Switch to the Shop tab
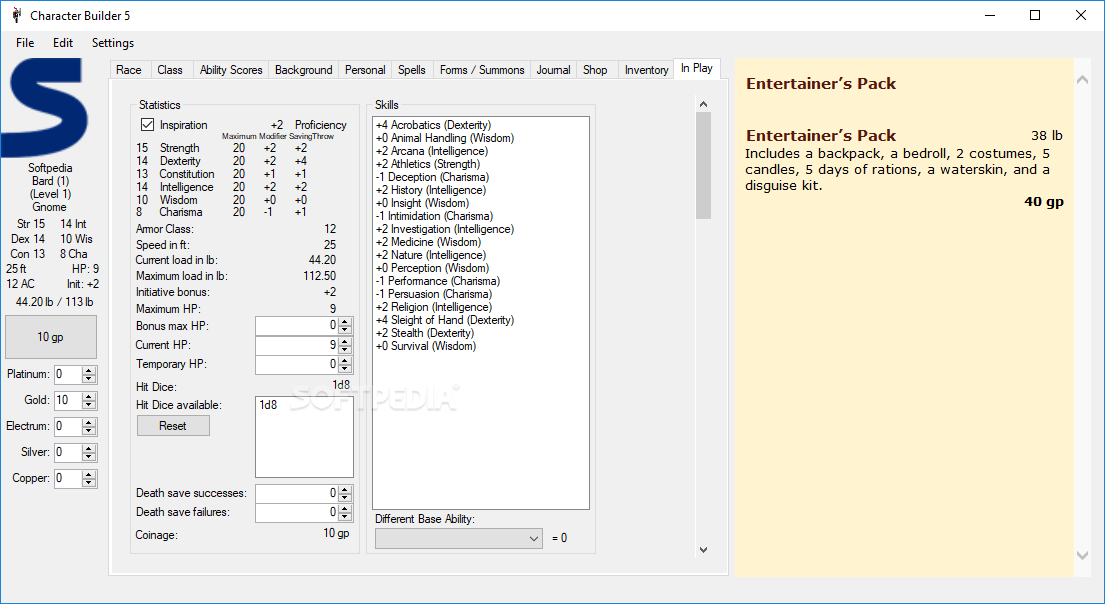The width and height of the screenshot is (1105, 604). coord(595,70)
